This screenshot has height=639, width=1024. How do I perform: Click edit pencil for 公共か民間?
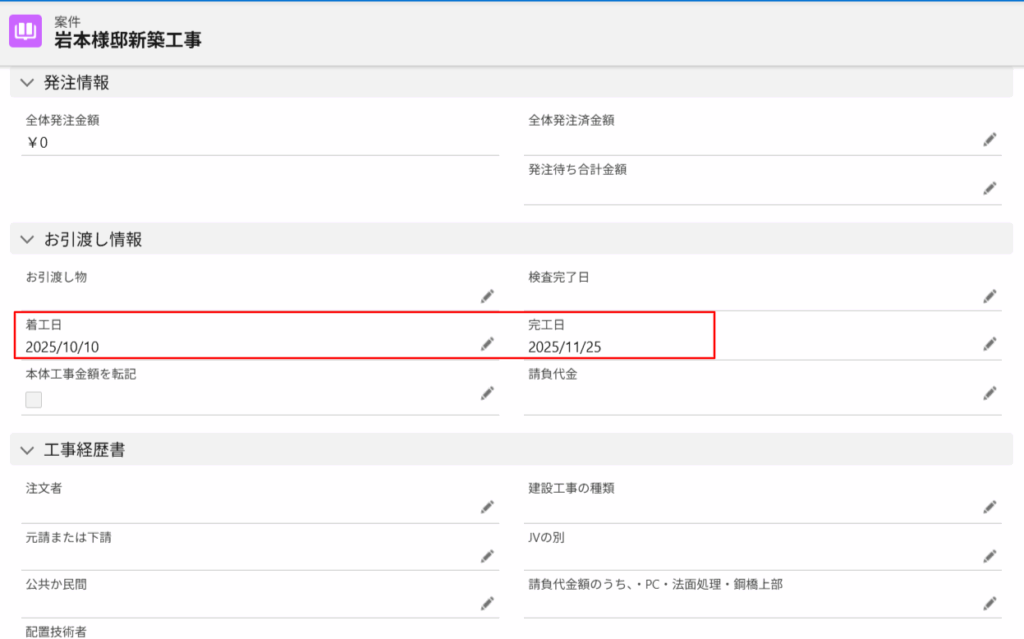(487, 603)
